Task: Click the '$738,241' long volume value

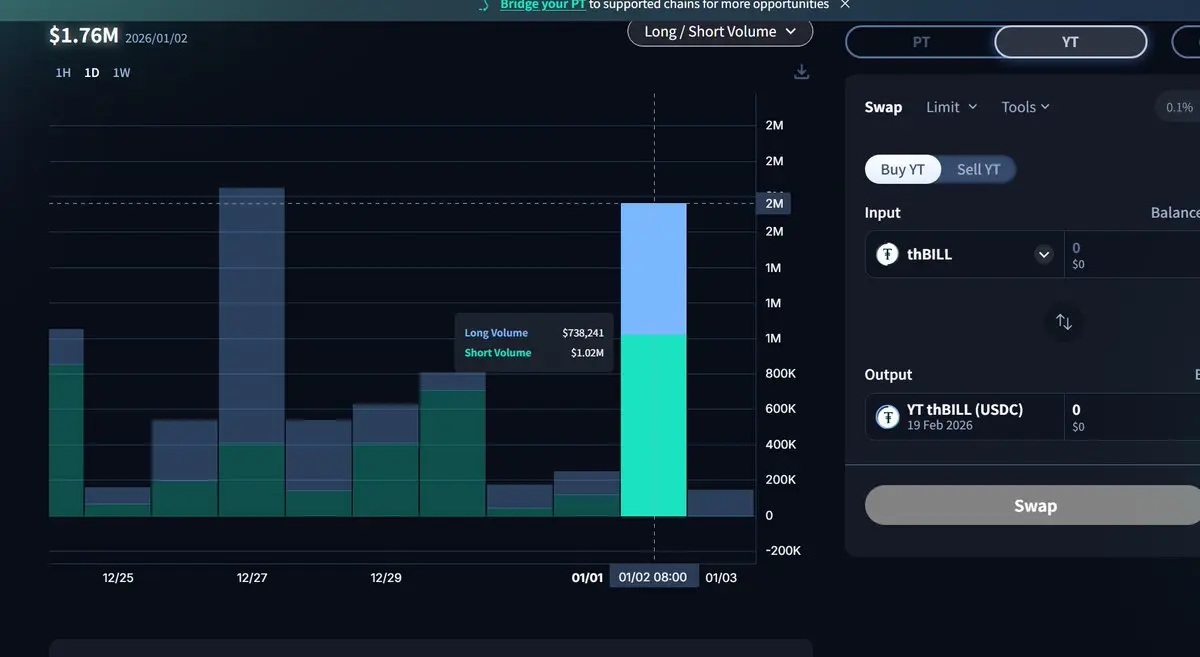Action: click(x=581, y=333)
